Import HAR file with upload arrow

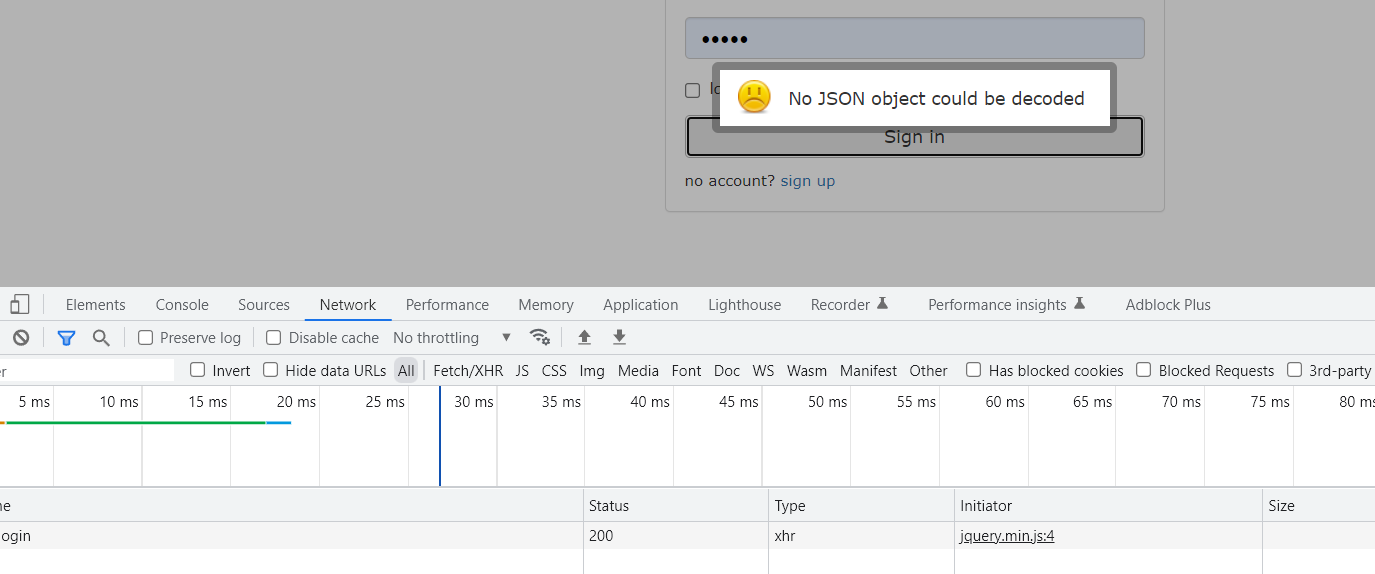point(585,338)
